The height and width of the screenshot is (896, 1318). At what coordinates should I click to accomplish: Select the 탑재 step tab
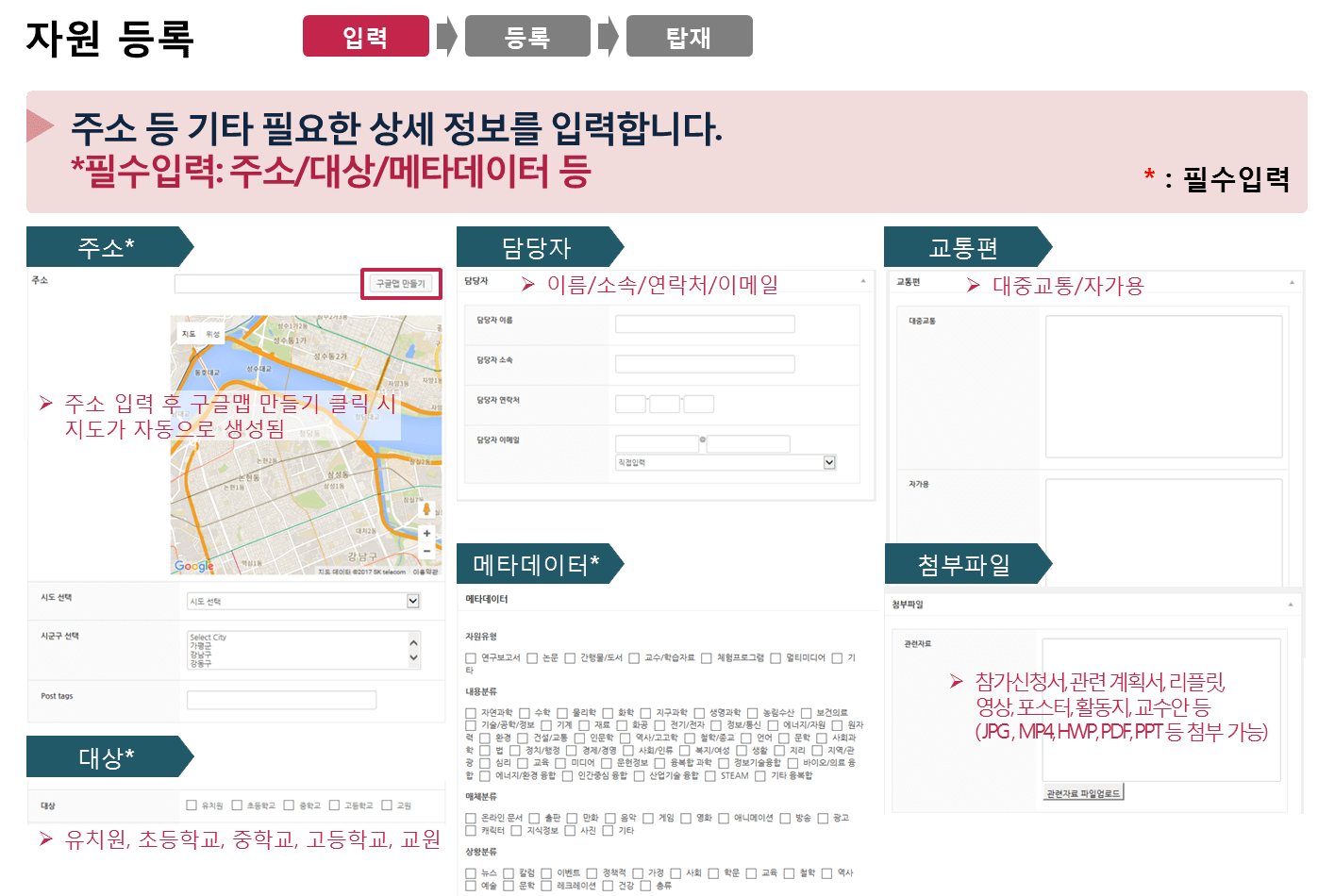(689, 36)
